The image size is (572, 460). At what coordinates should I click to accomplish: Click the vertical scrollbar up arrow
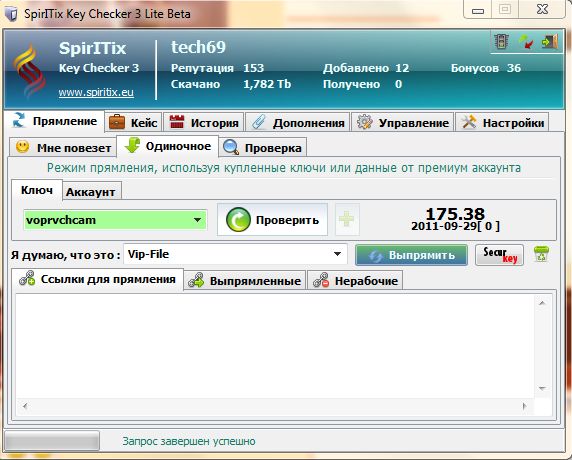click(x=542, y=303)
